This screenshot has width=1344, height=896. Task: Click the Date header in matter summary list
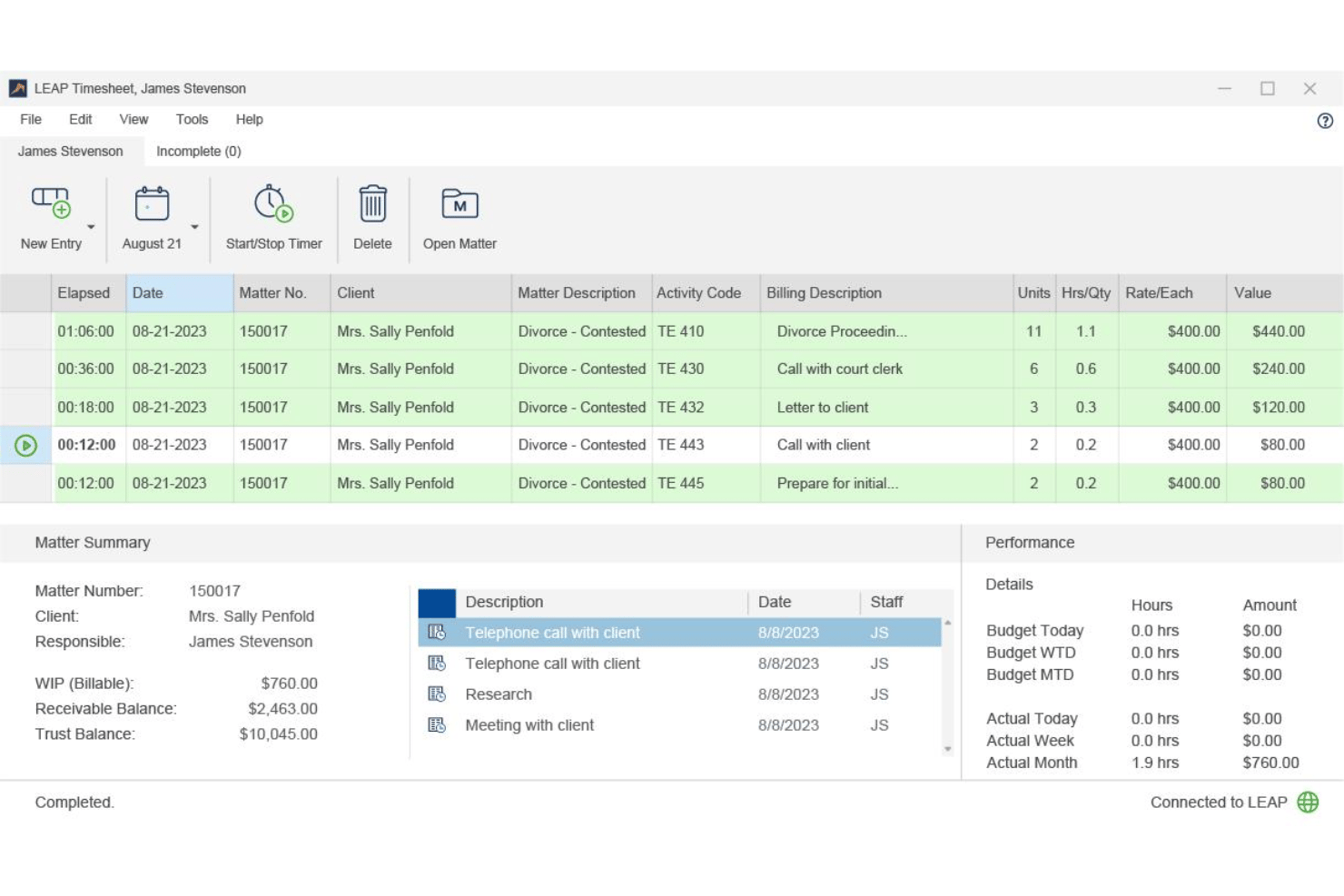[x=804, y=602]
